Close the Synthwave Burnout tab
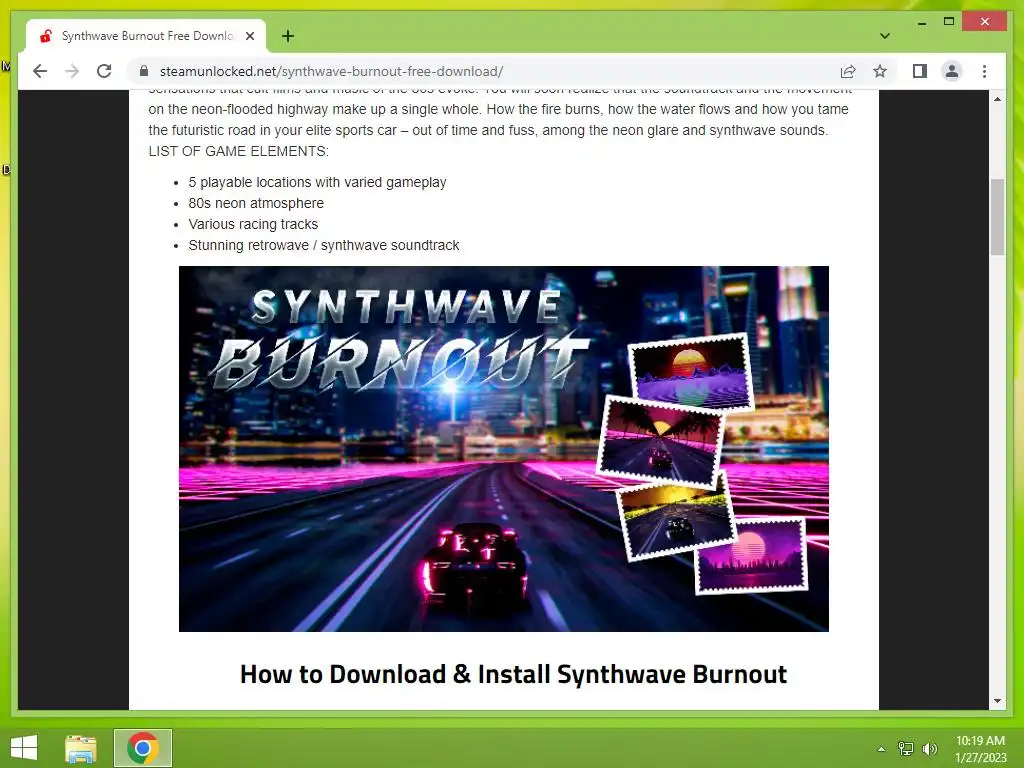Image resolution: width=1024 pixels, height=768 pixels. (249, 36)
